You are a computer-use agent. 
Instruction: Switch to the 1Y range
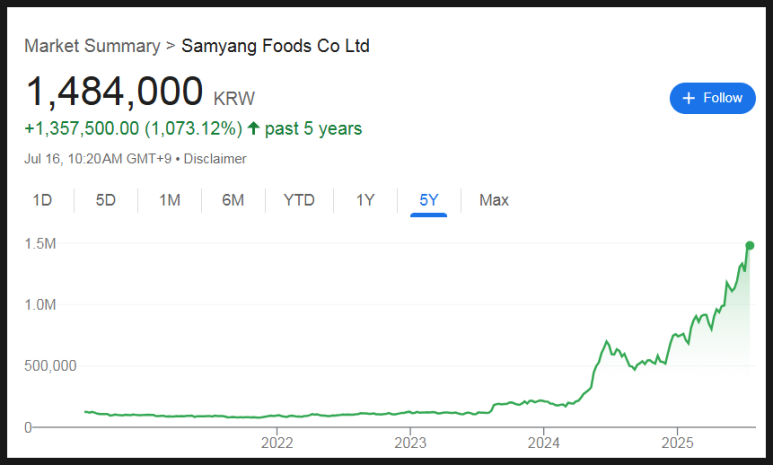(365, 200)
